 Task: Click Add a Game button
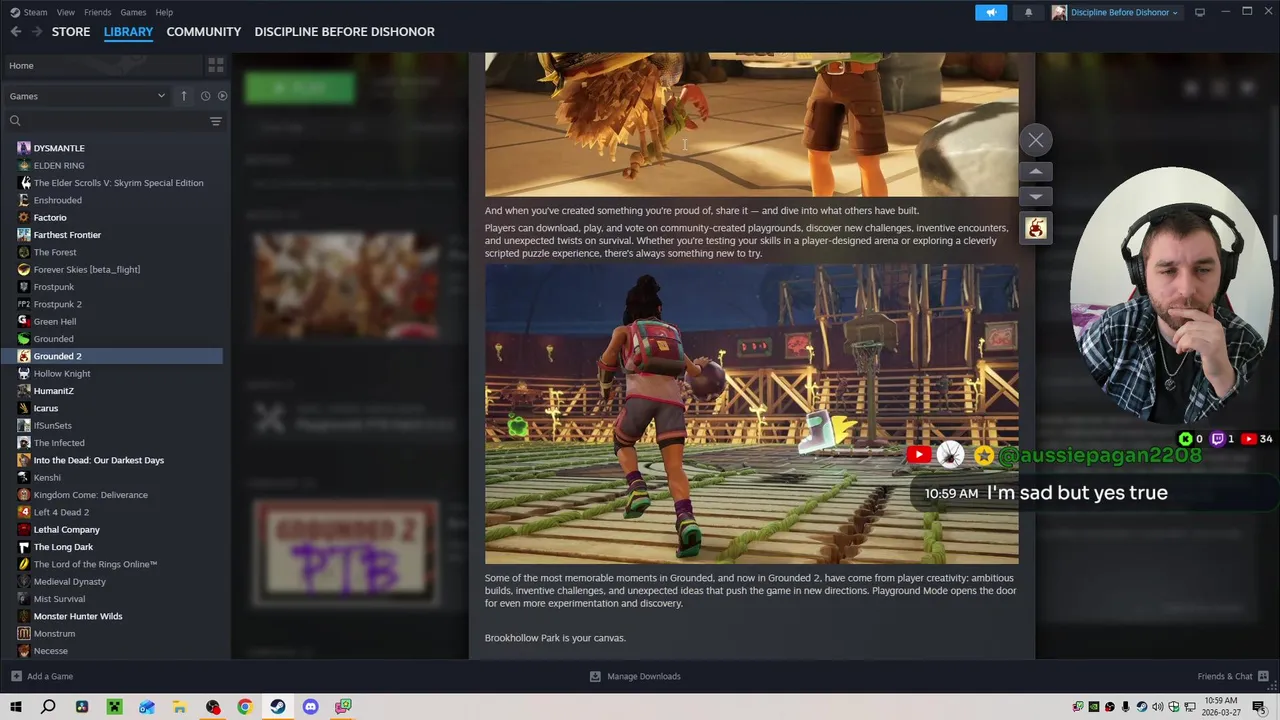click(42, 677)
